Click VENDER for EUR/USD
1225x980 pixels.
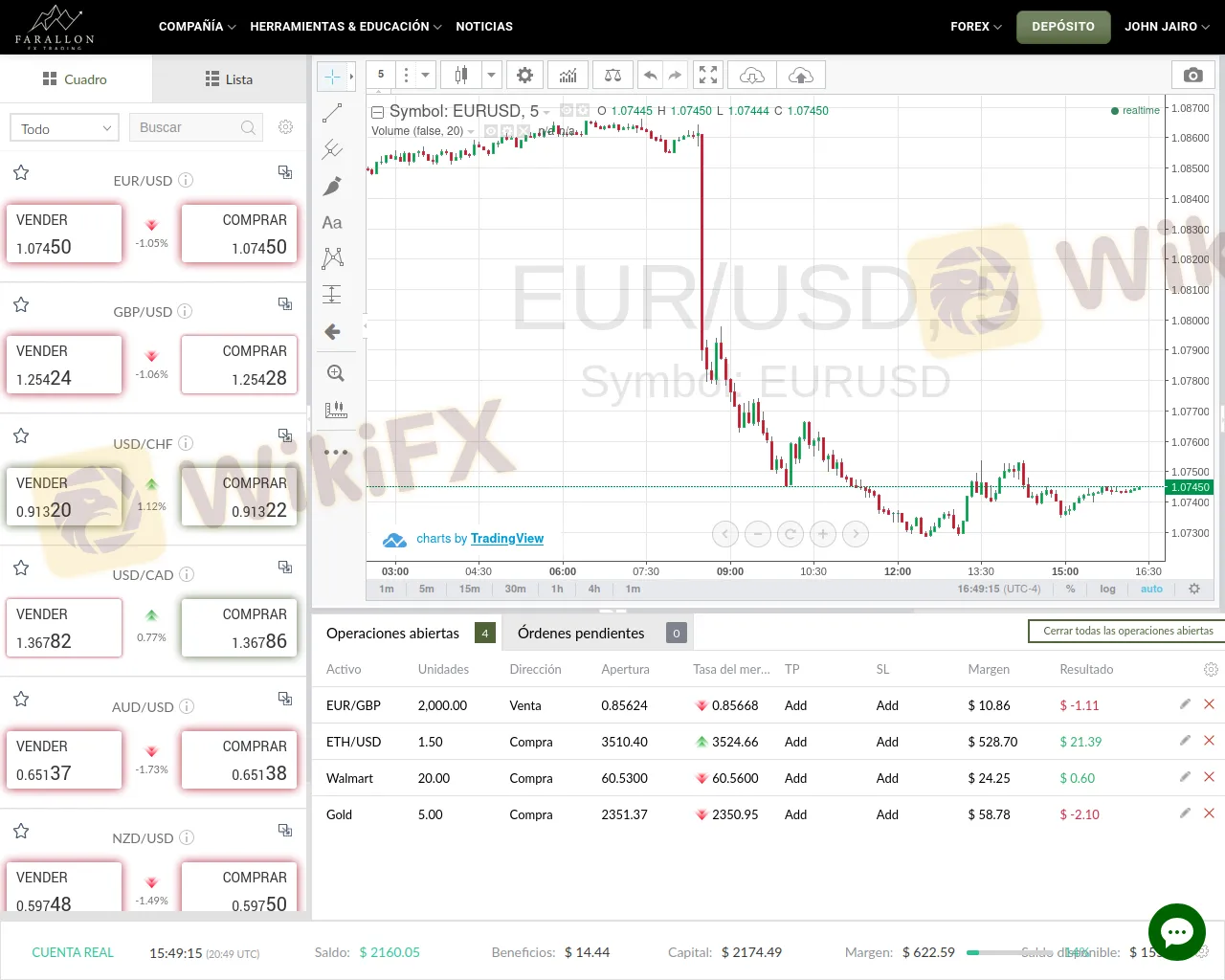64,233
